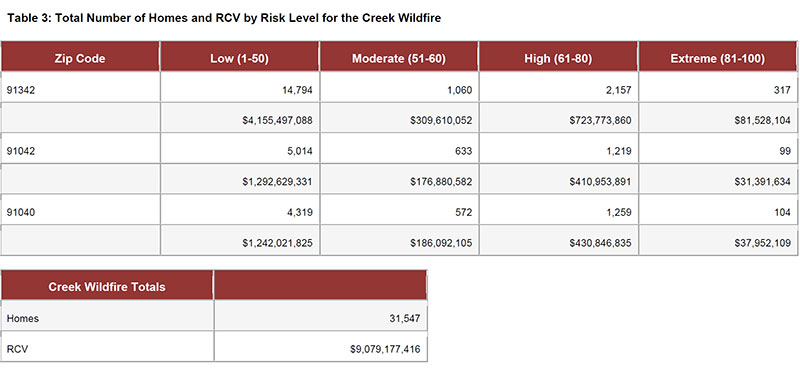Click the $37,952,109 extreme RCV cell
The image size is (800, 371).
718,240
